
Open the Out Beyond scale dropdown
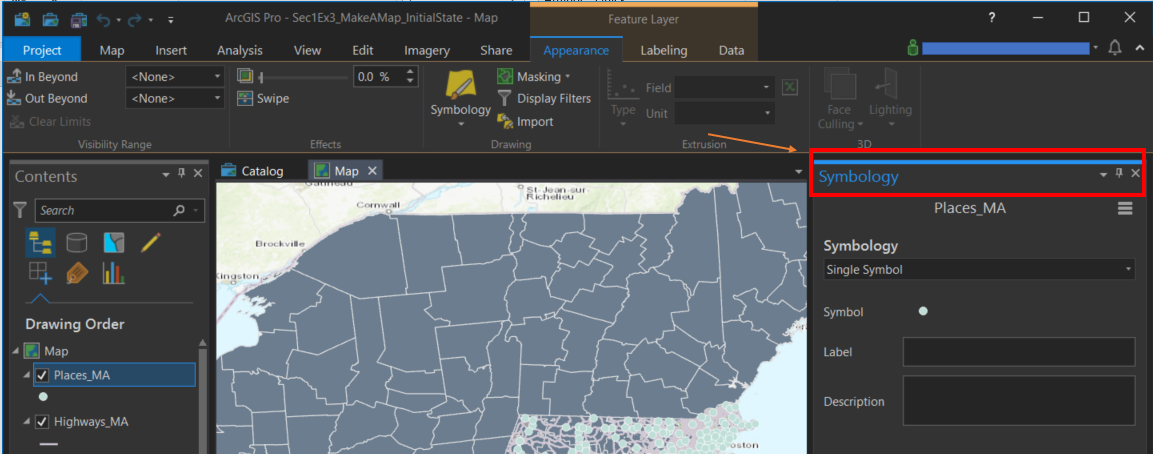click(175, 98)
